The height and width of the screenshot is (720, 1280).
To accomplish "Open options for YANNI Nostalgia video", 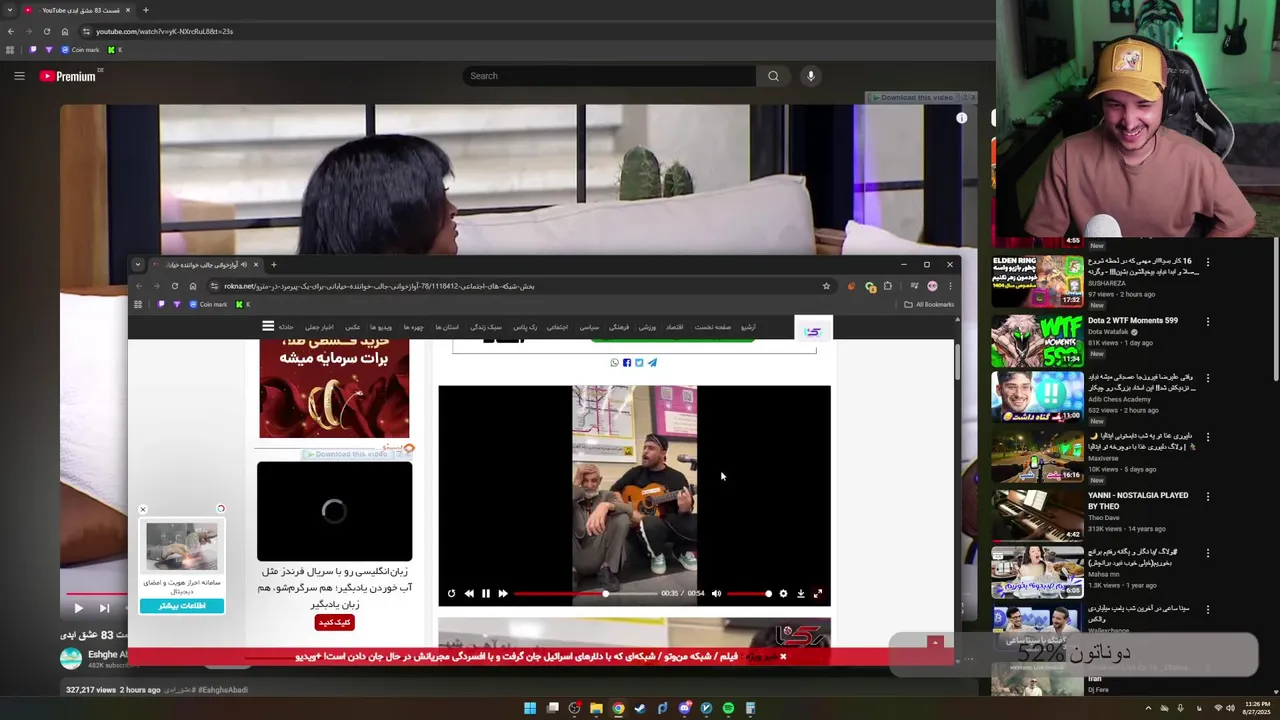I will click(1207, 496).
